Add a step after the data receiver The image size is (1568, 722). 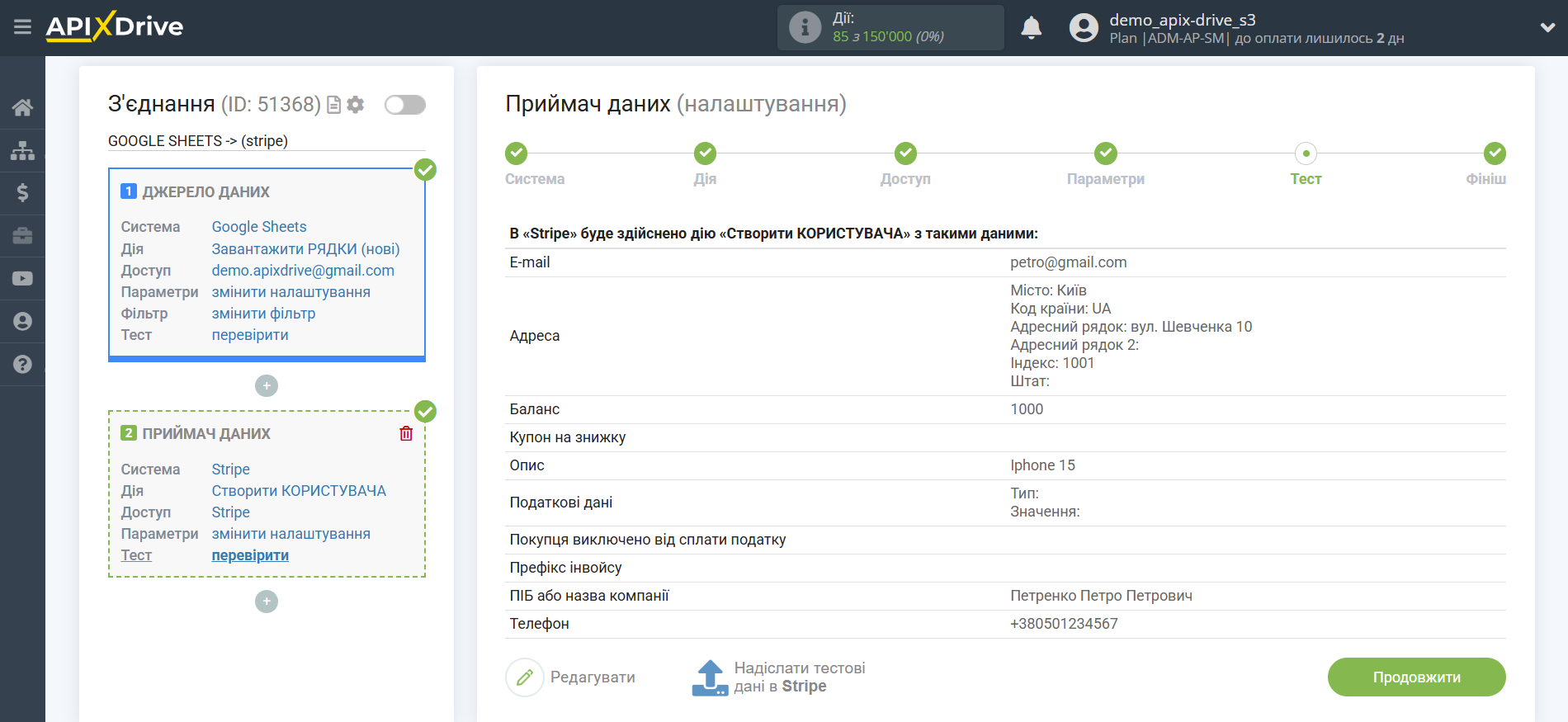(x=267, y=602)
